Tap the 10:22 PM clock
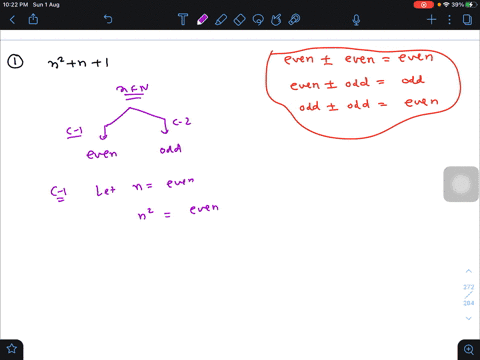 [15, 5]
